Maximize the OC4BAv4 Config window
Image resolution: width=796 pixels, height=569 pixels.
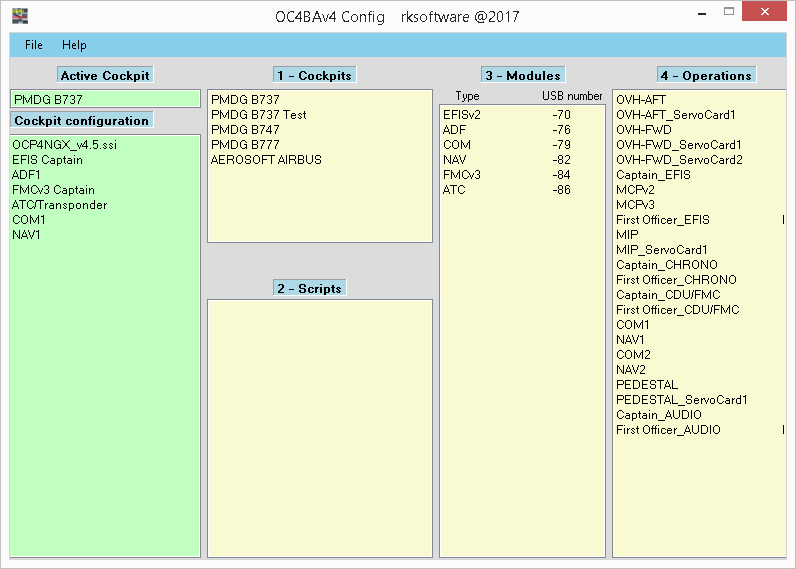tap(729, 11)
